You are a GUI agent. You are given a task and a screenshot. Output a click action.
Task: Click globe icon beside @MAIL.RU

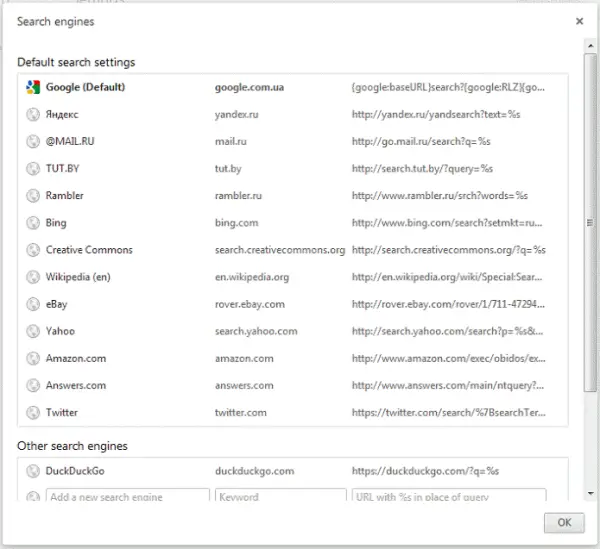pyautogui.click(x=33, y=142)
